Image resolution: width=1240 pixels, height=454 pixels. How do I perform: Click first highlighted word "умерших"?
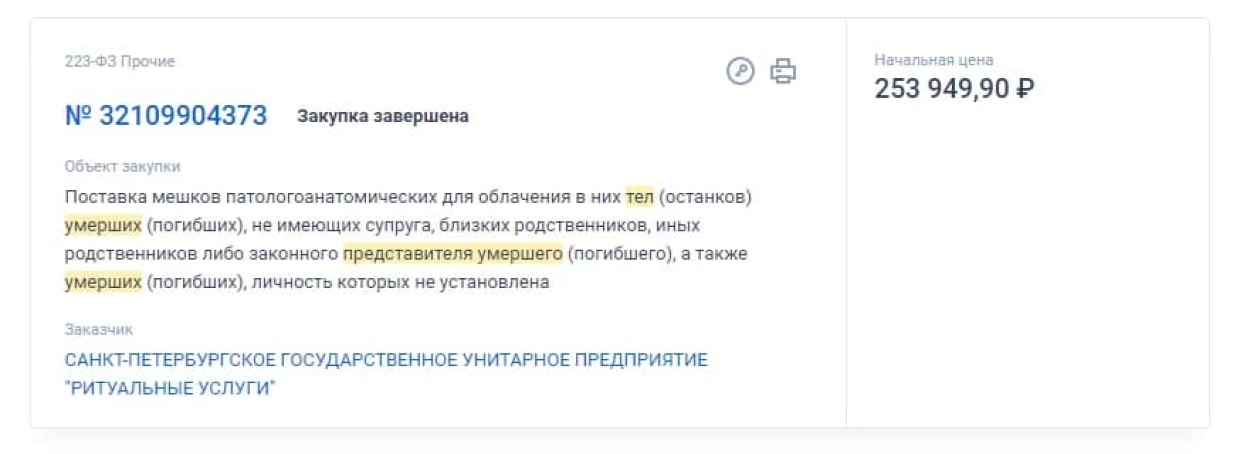coord(104,225)
